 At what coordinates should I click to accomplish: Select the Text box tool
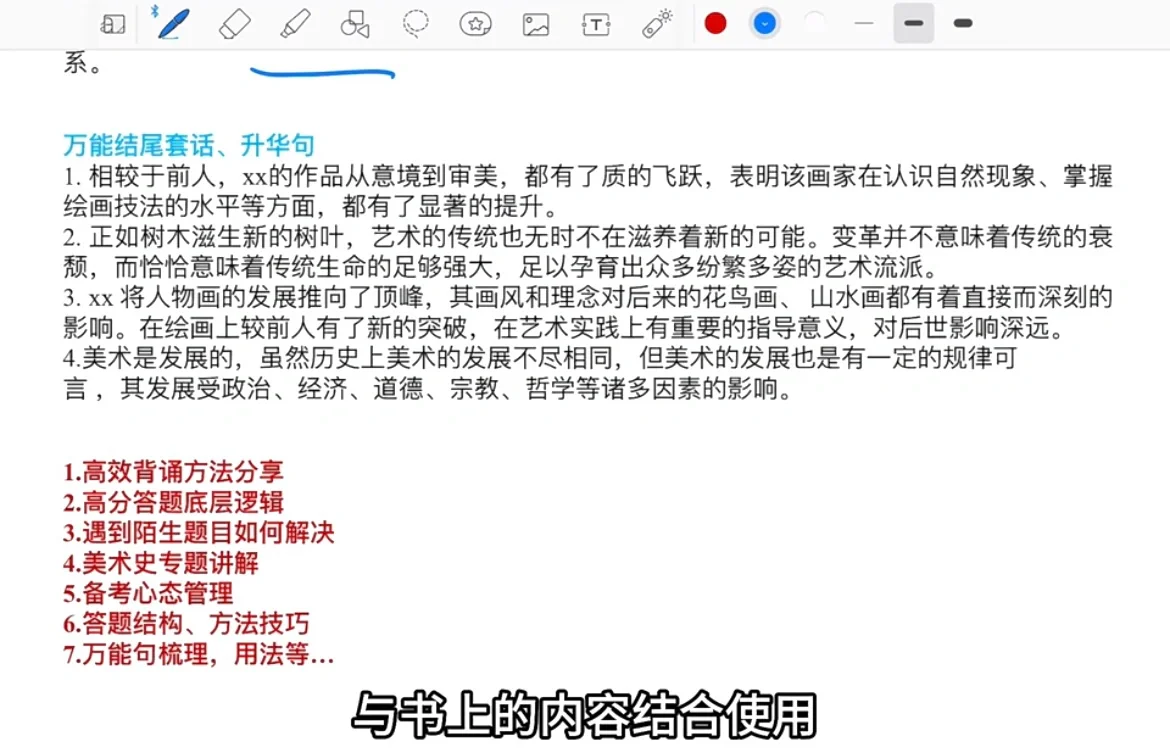pos(595,25)
